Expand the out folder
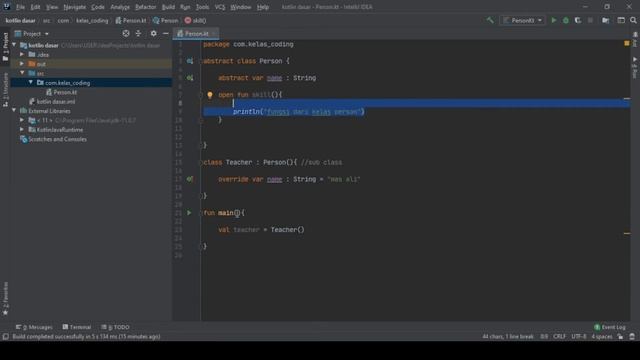Viewport: 640px width, 360px height. point(22,64)
